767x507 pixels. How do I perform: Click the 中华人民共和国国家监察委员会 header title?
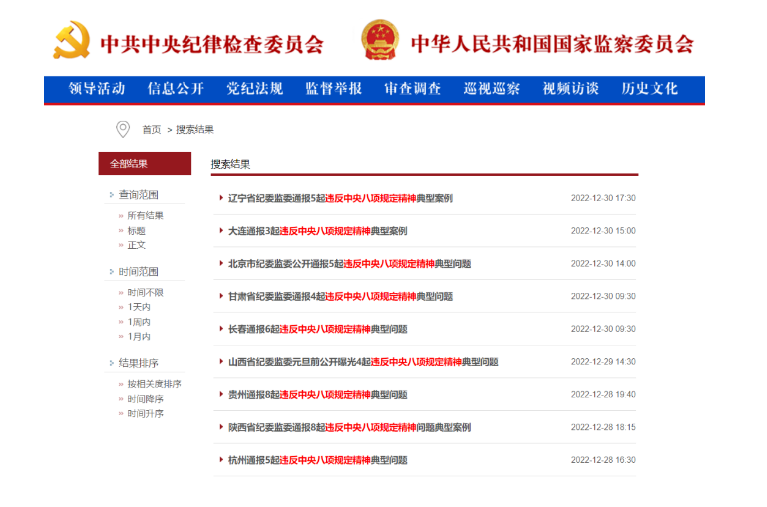[x=552, y=44]
